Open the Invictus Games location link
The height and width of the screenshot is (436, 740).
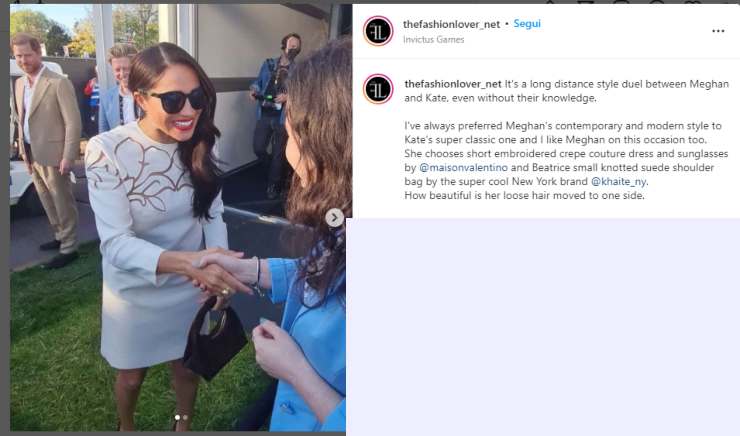[433, 40]
